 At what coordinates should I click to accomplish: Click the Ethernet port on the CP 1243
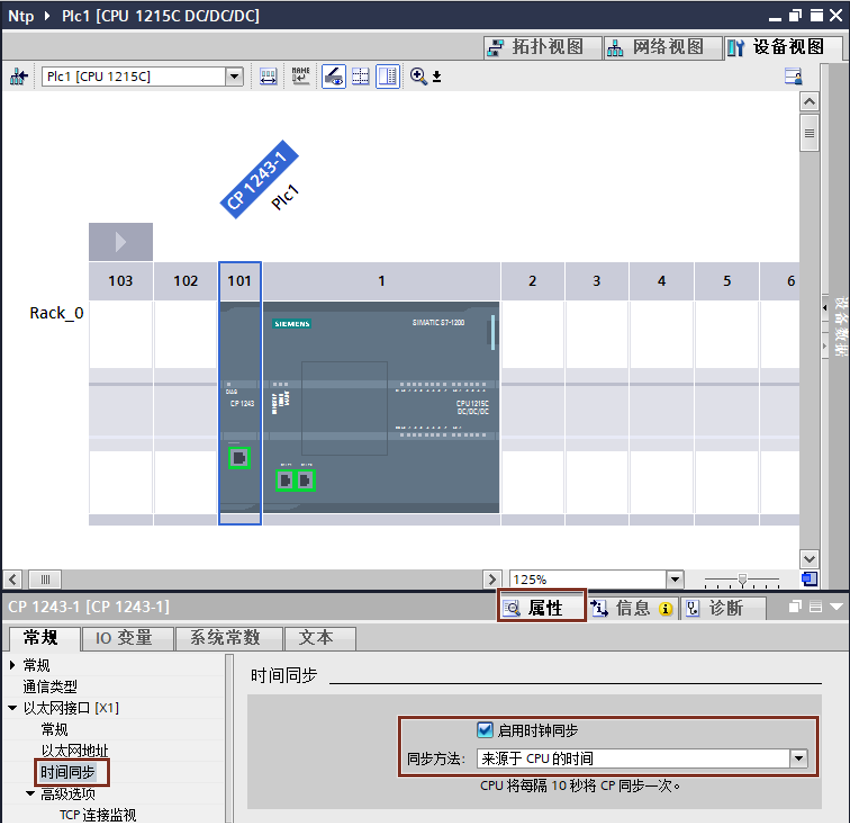click(239, 458)
